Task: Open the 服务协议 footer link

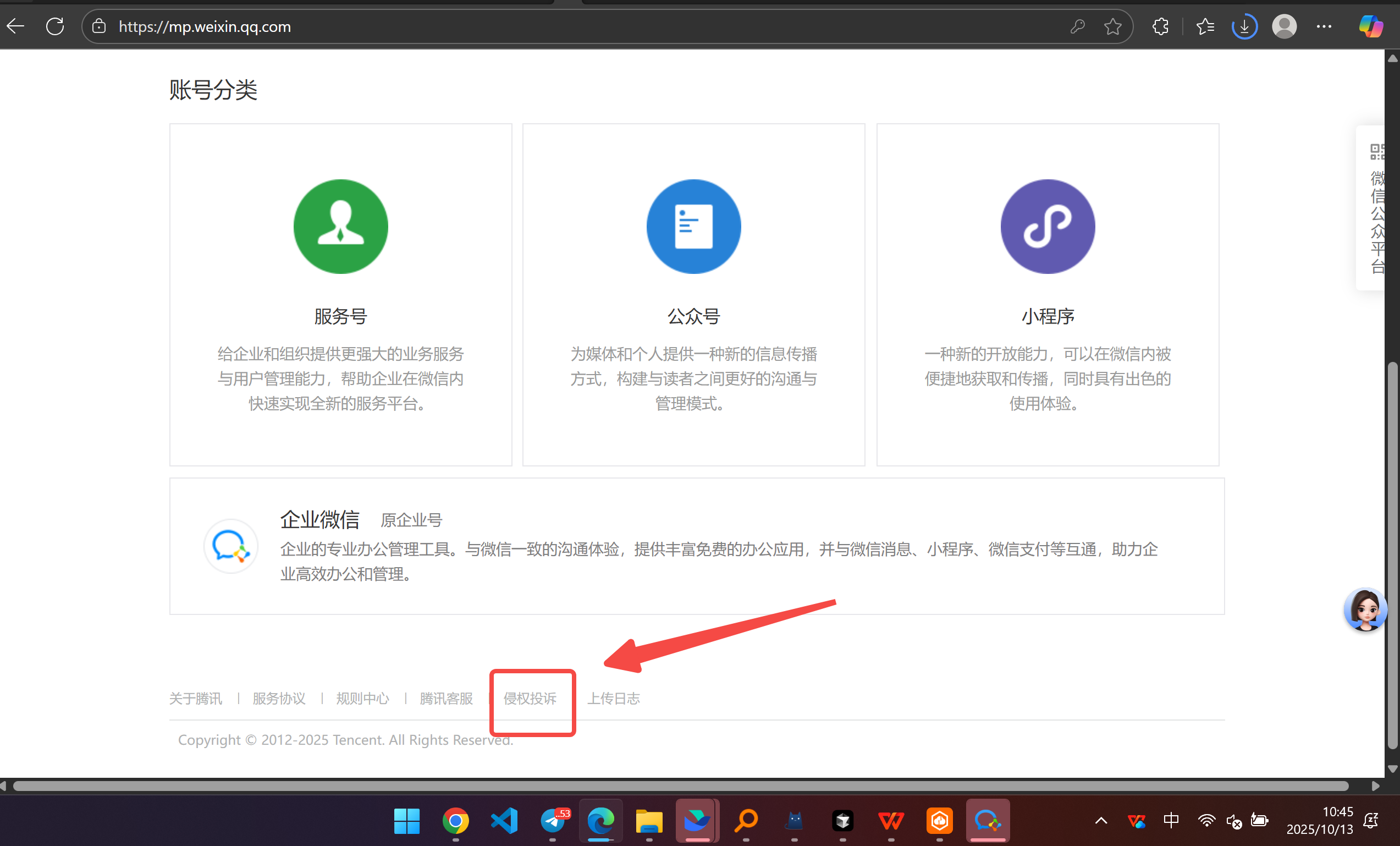Action: (x=279, y=698)
